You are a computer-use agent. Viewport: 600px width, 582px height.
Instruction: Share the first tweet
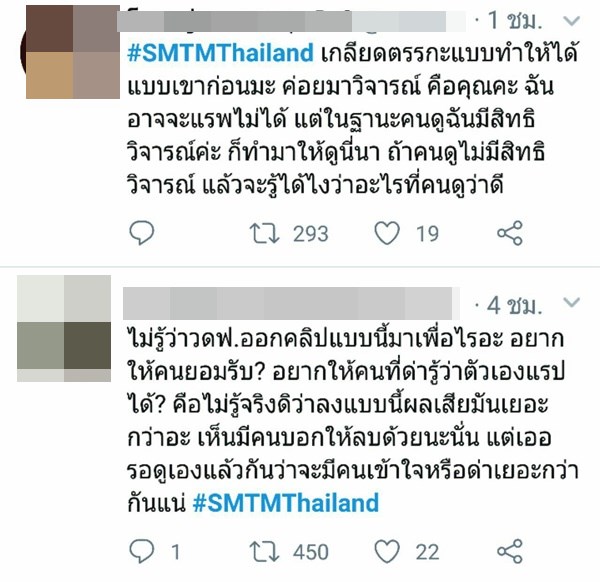pyautogui.click(x=510, y=233)
